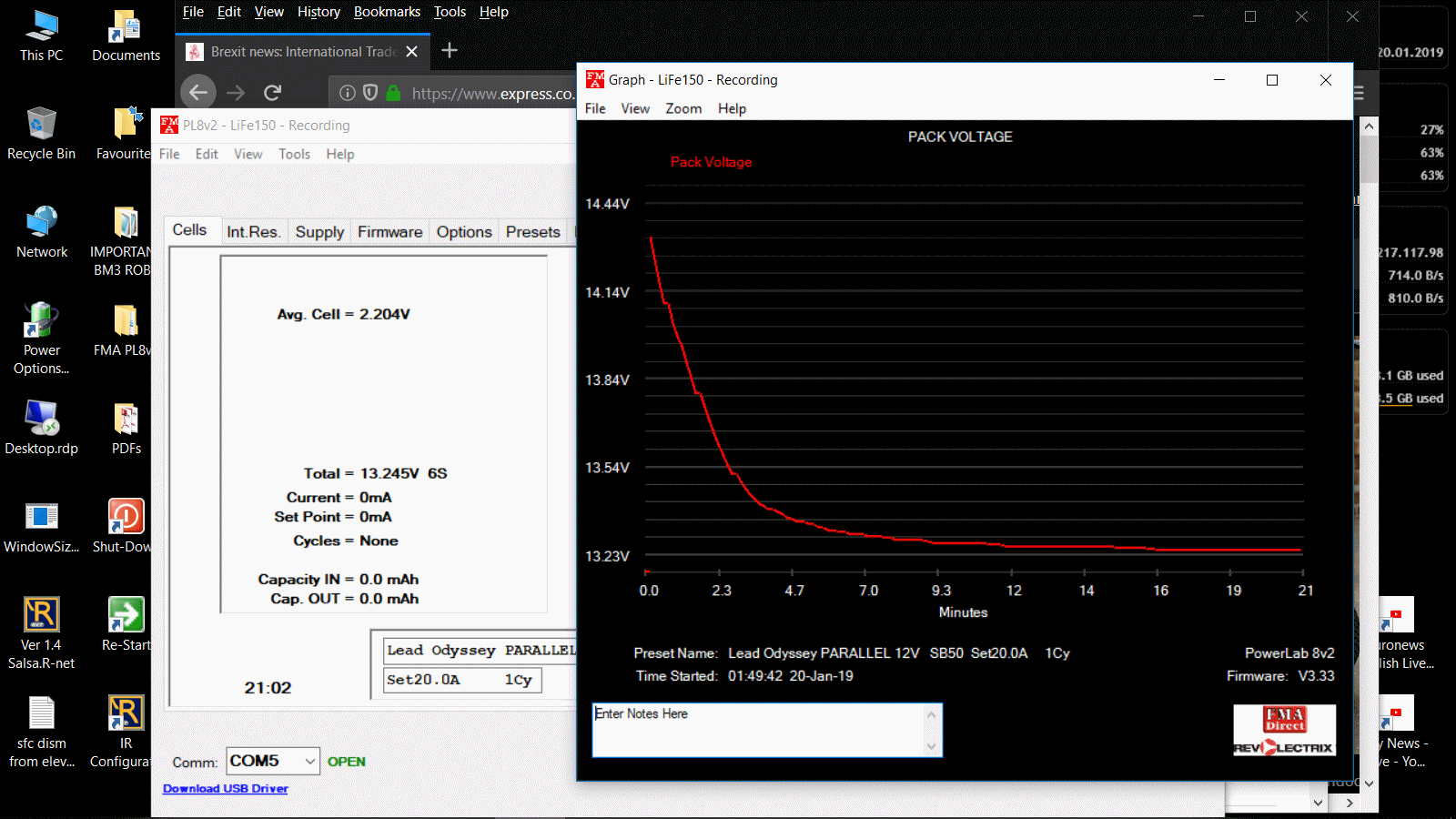Image resolution: width=1456 pixels, height=819 pixels.
Task: Click the Download USB Driver link
Action: point(225,789)
